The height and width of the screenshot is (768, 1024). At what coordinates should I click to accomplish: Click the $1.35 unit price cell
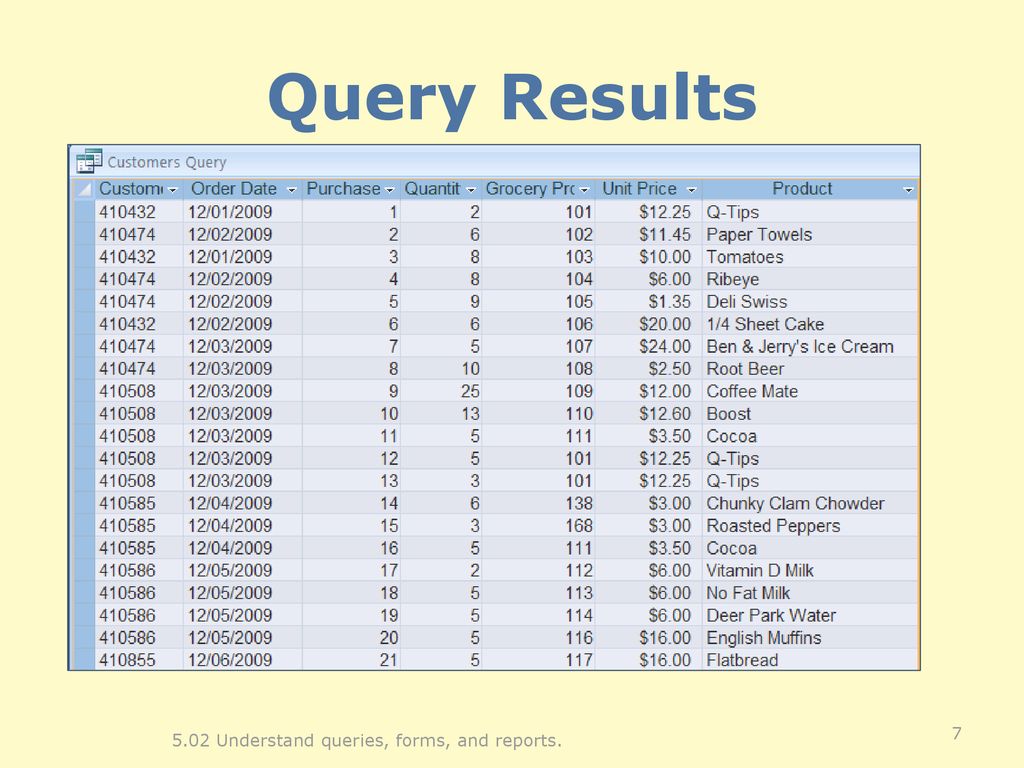[648, 302]
